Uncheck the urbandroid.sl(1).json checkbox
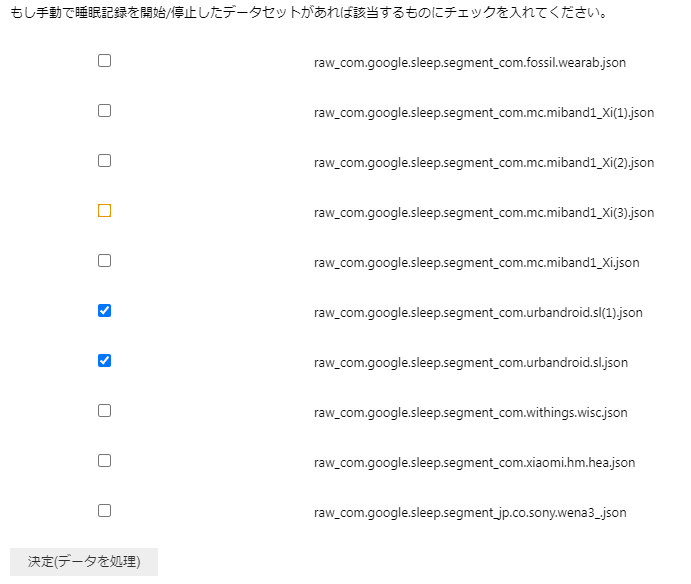 point(104,311)
